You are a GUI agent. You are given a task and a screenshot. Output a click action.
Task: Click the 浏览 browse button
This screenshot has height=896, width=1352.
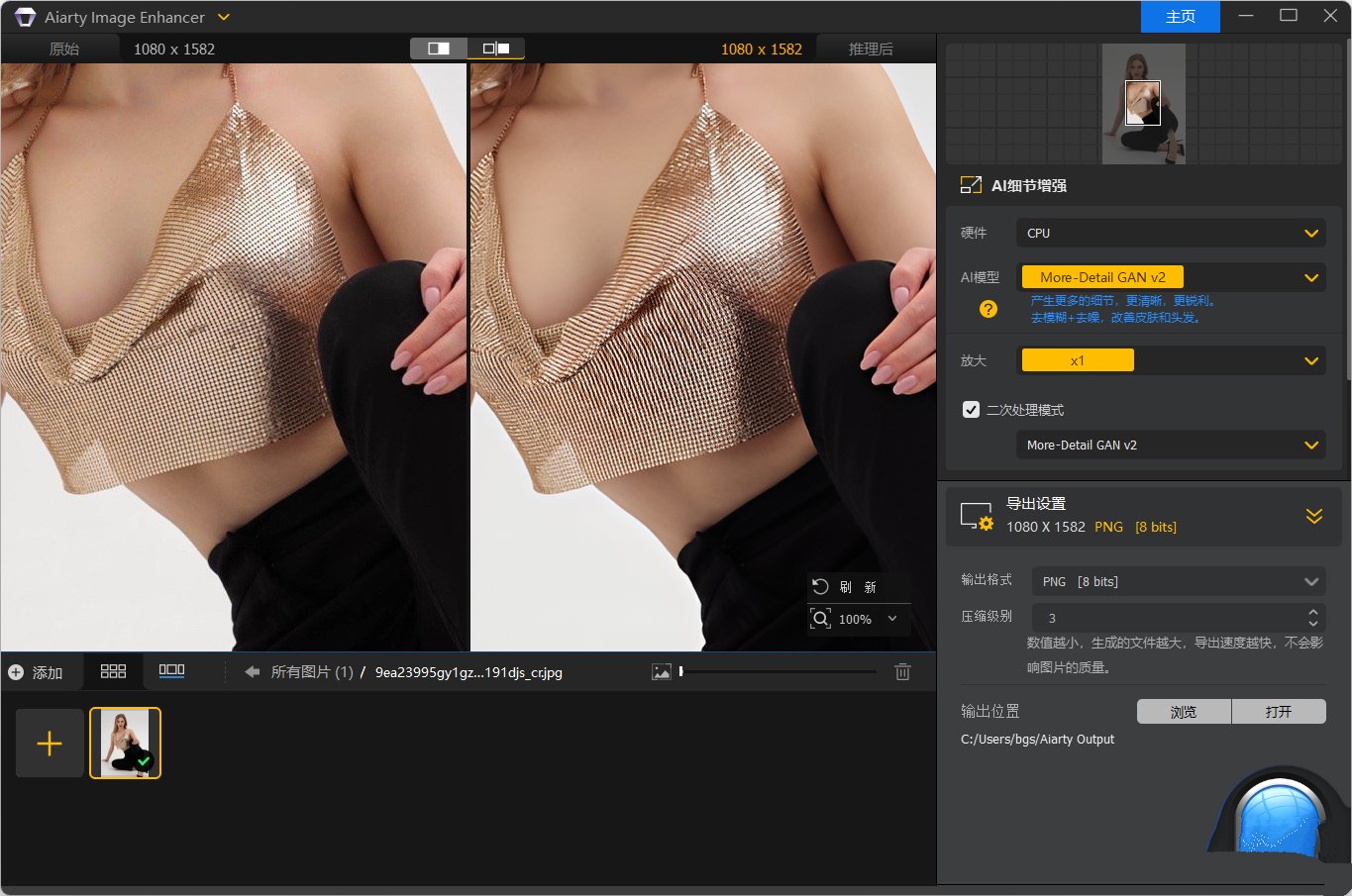[1184, 712]
